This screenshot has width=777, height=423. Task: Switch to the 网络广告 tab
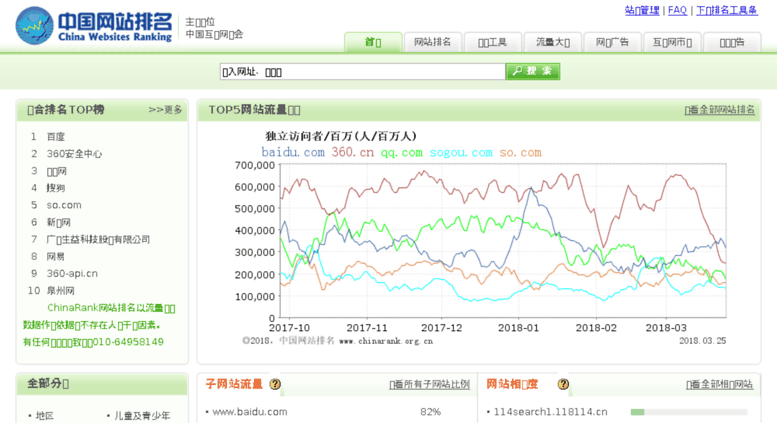612,42
